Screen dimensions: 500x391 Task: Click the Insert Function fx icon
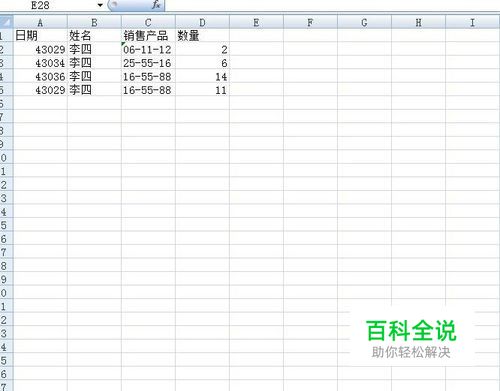click(x=156, y=5)
